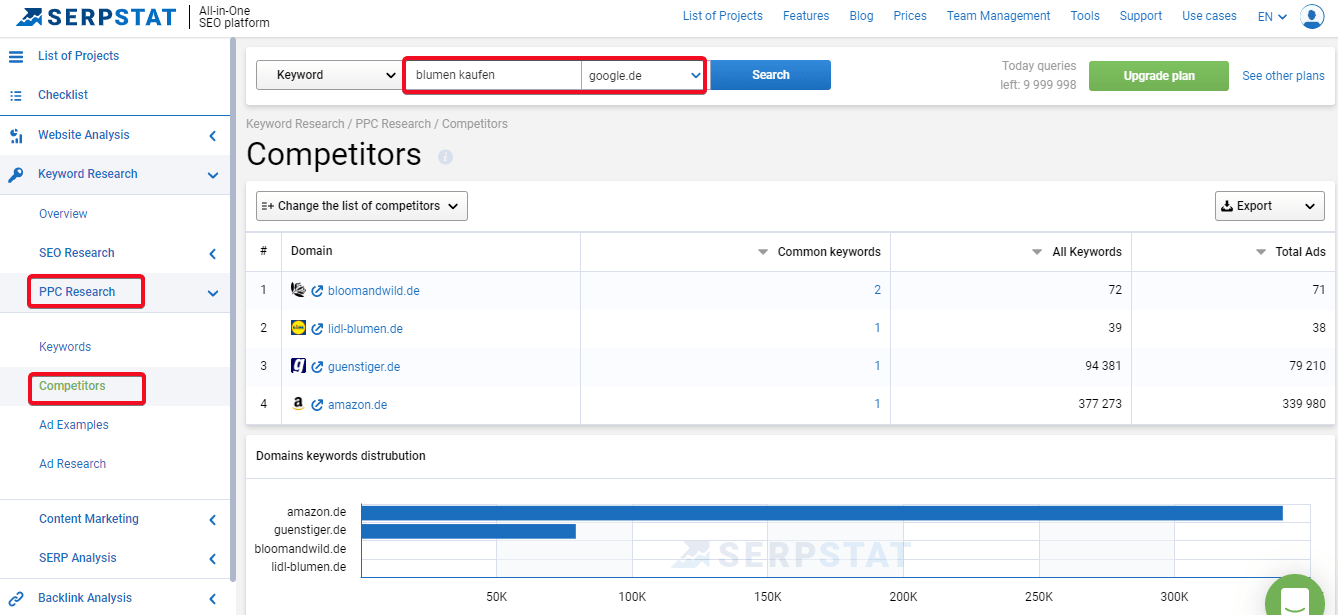The width and height of the screenshot is (1338, 615).
Task: Sort by Common keywords arrow icon
Action: point(763,252)
